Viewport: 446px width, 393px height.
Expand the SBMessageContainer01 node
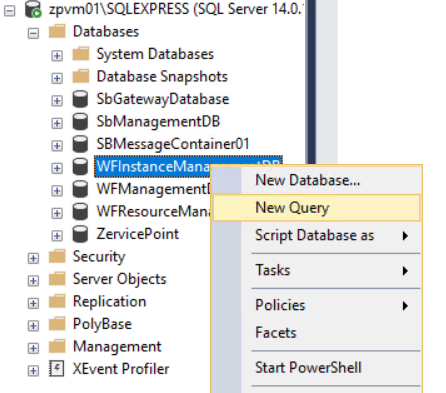tap(57, 146)
